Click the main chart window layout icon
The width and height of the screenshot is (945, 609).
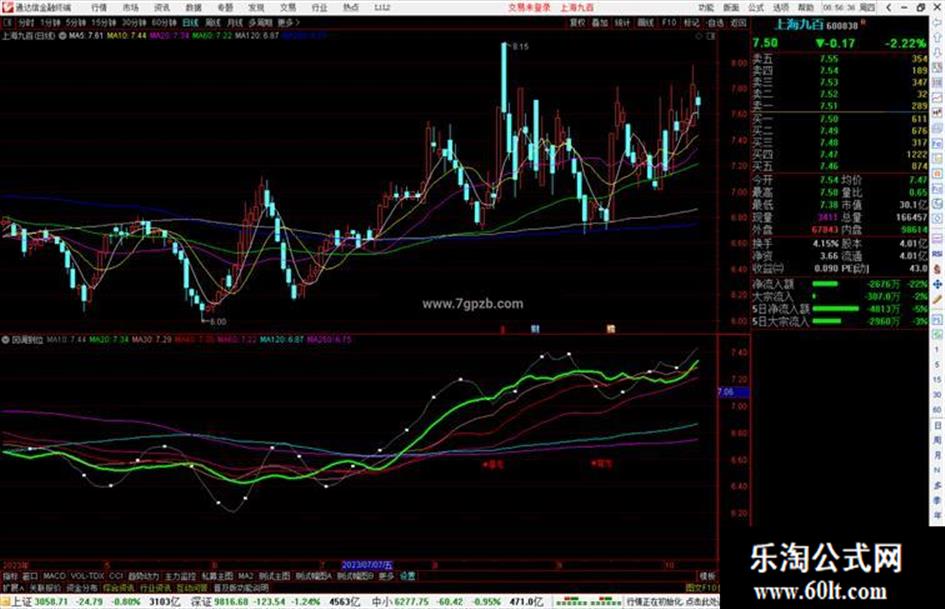tap(711, 36)
